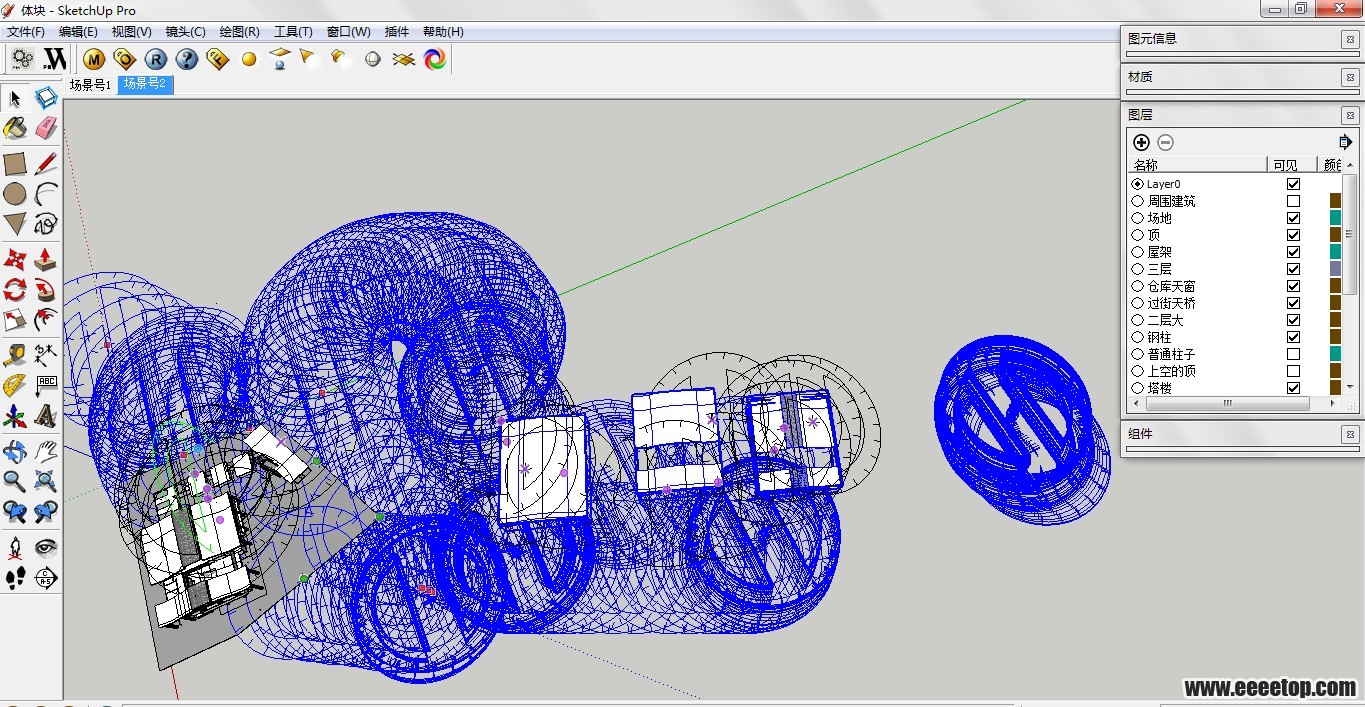The image size is (1365, 707).
Task: Pick the Paint Bucket tool
Action: pyautogui.click(x=15, y=128)
